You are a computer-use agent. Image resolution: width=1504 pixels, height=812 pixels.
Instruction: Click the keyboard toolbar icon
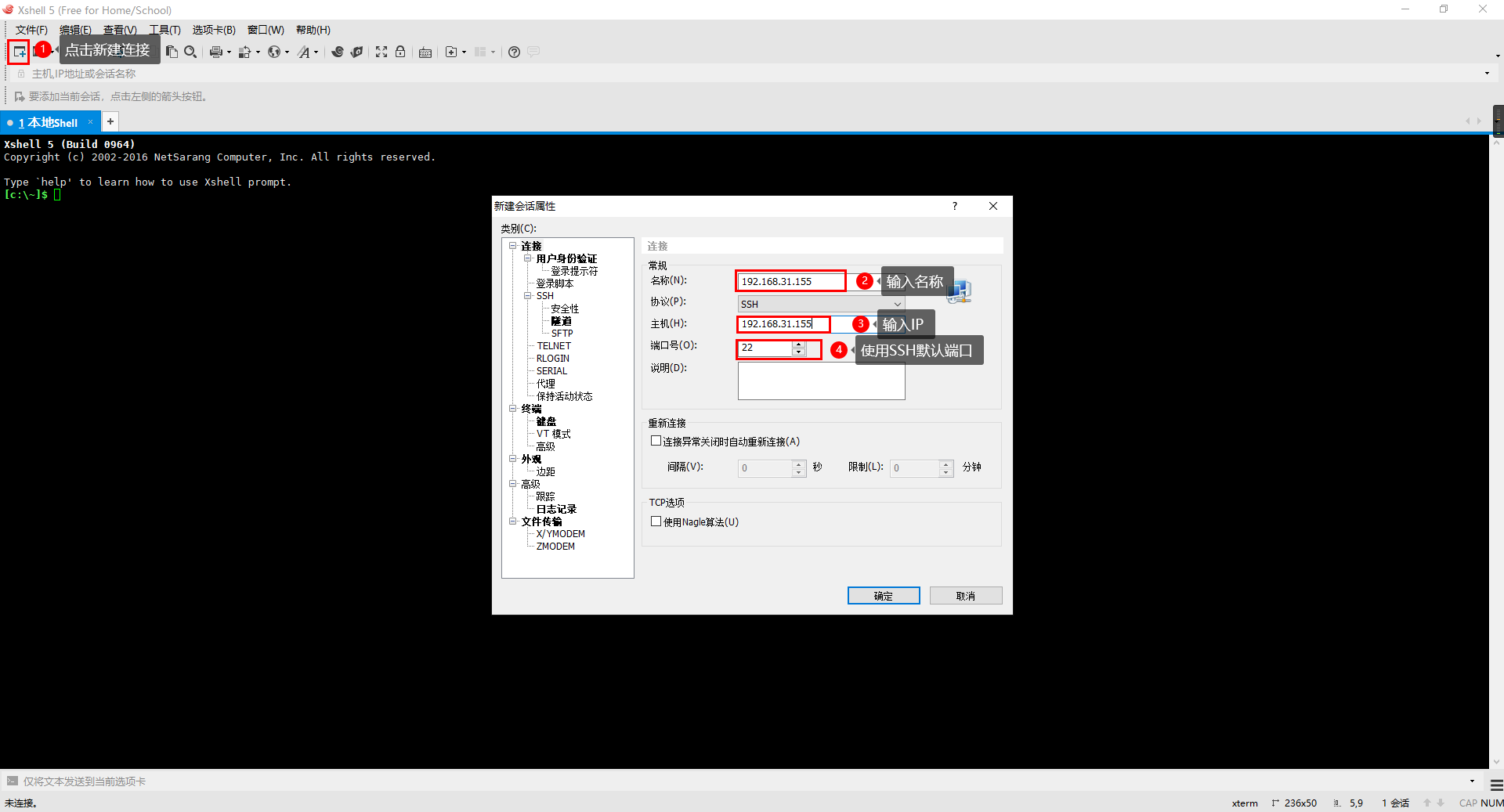point(425,52)
